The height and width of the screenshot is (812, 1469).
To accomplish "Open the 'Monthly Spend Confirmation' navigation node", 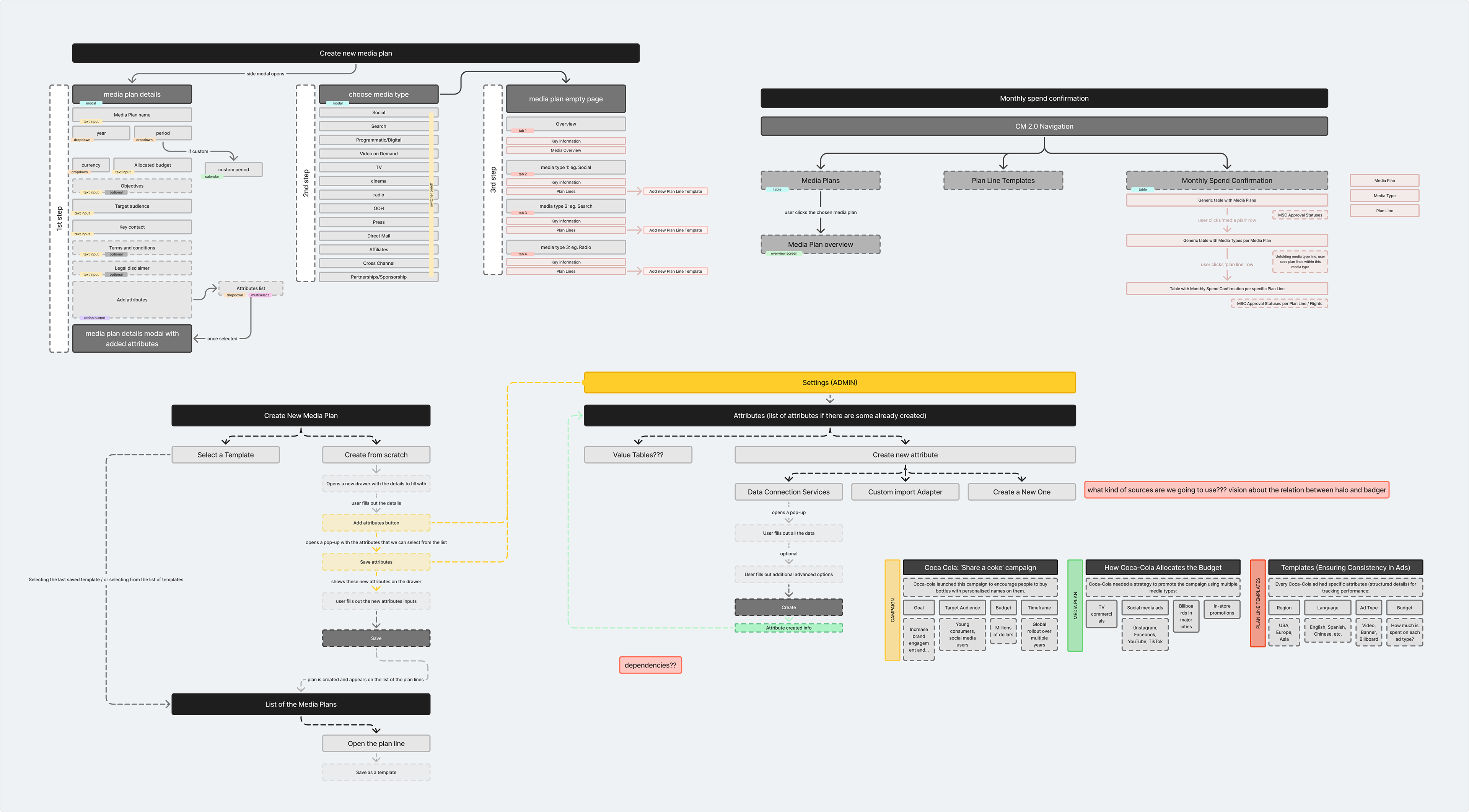I will point(1226,181).
